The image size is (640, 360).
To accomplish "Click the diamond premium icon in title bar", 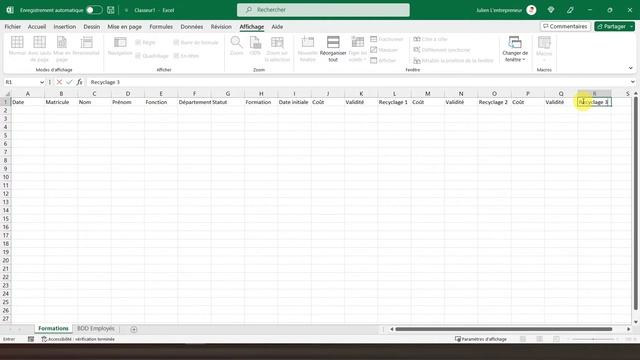I will pyautogui.click(x=551, y=10).
